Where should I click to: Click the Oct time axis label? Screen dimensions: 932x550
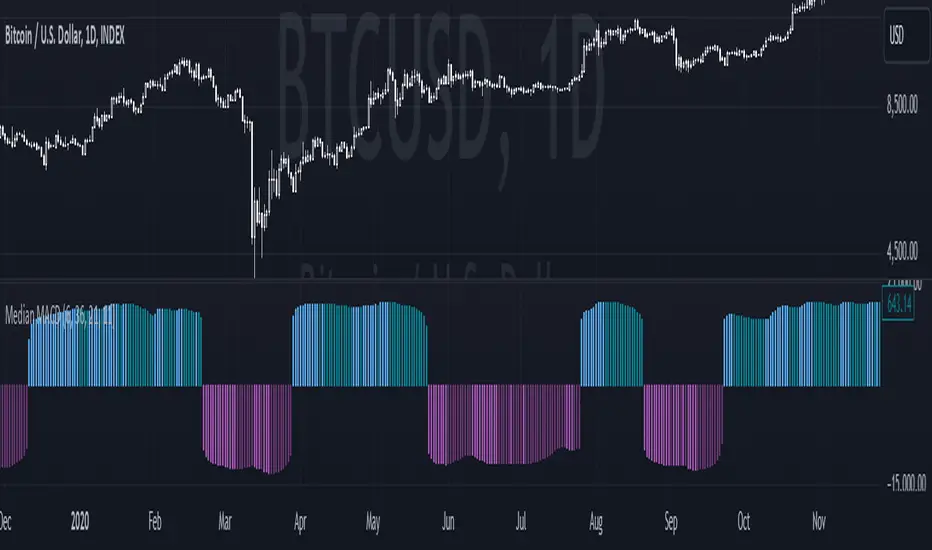pos(744,522)
